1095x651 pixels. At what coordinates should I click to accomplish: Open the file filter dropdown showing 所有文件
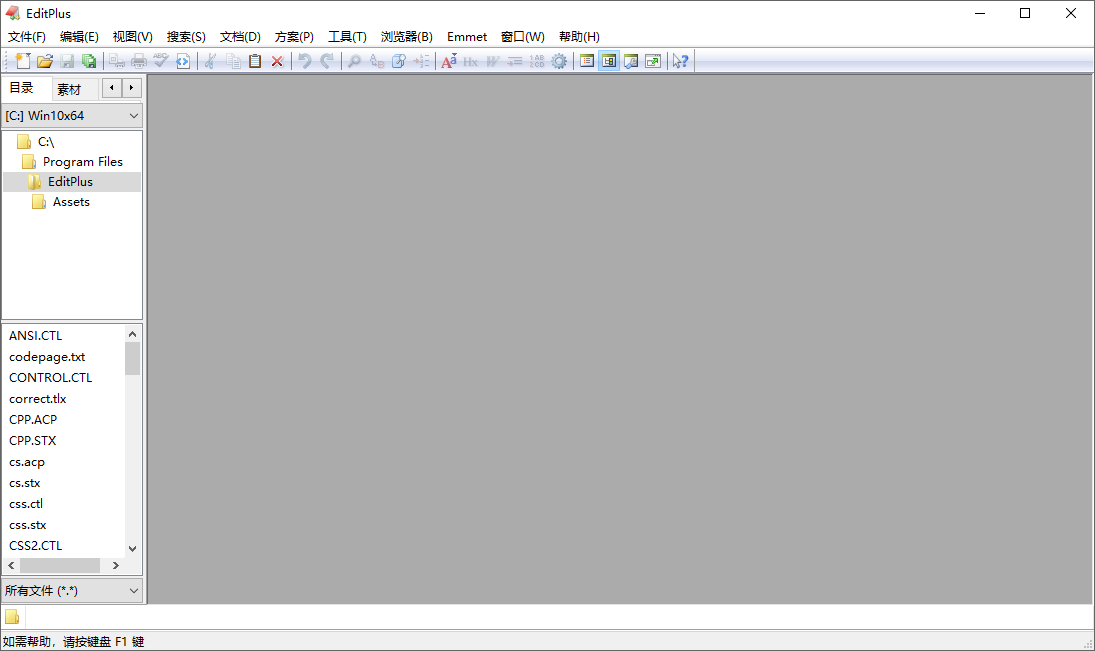72,590
